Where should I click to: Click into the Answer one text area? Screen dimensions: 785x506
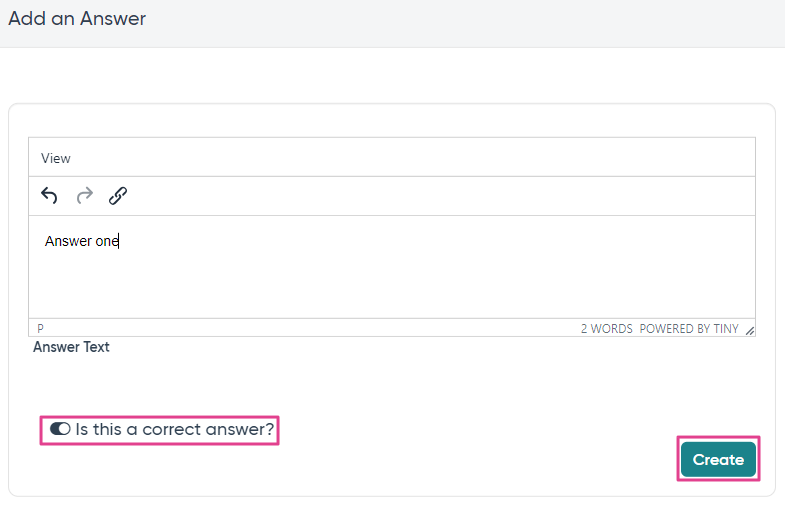(391, 267)
